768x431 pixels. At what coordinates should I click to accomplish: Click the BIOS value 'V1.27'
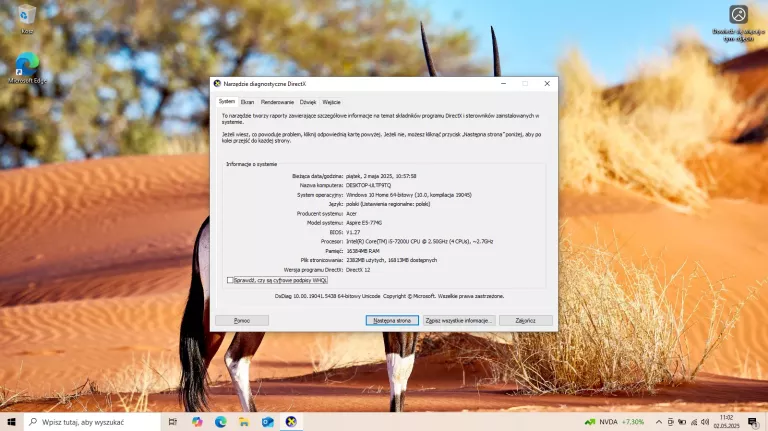tap(353, 232)
